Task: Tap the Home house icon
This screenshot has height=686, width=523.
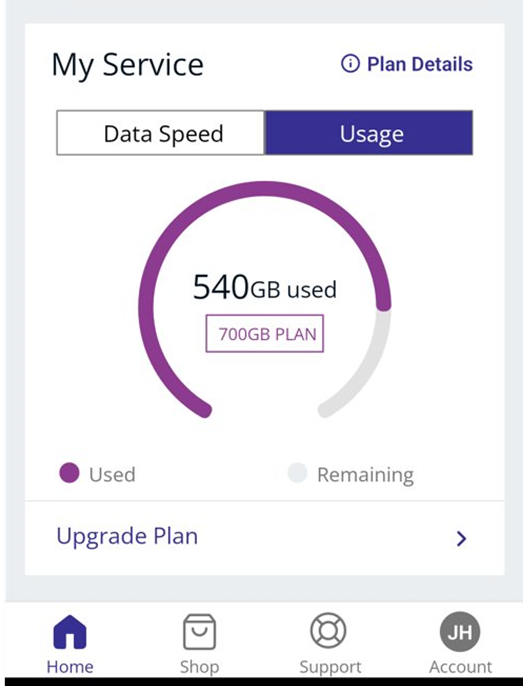Action: point(70,632)
